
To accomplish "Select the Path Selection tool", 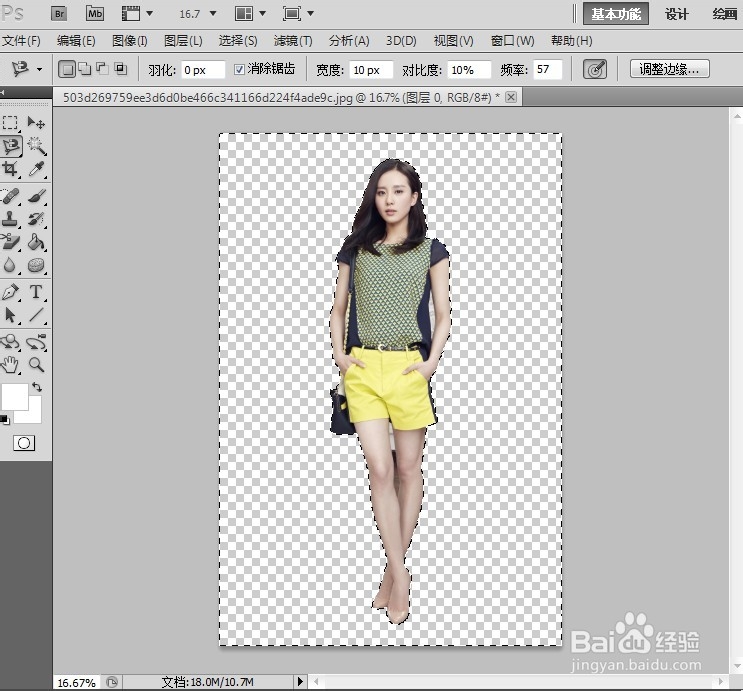I will click(x=10, y=315).
